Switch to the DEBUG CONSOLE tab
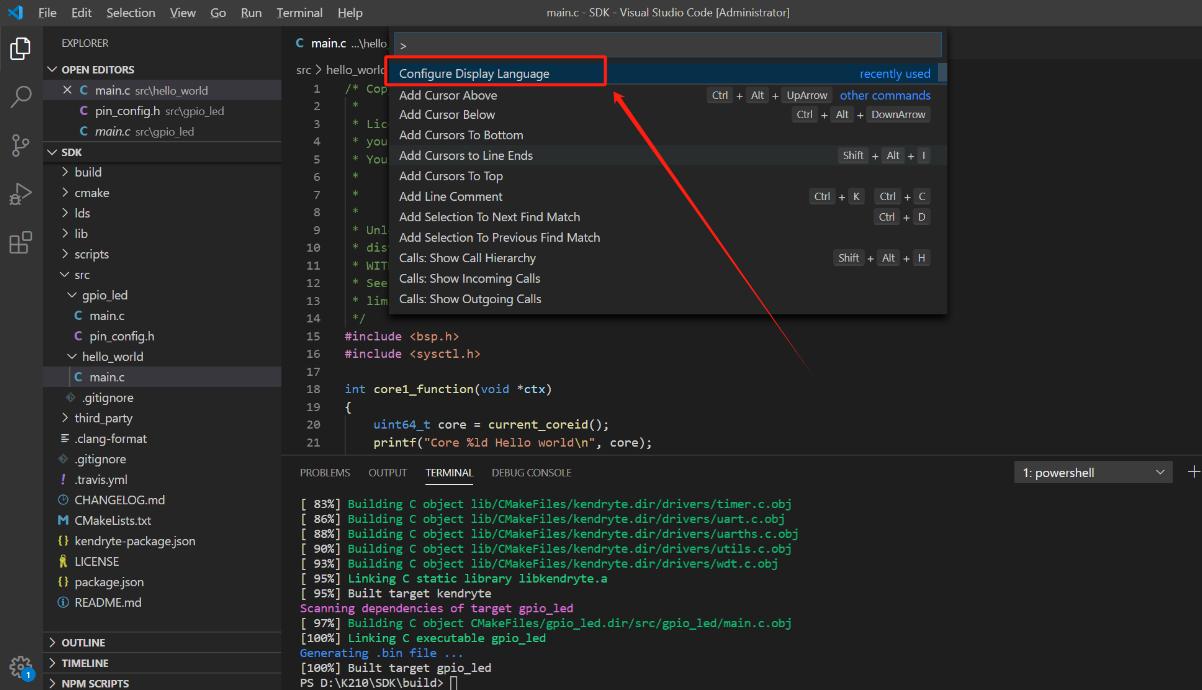The height and width of the screenshot is (690, 1202). point(531,473)
